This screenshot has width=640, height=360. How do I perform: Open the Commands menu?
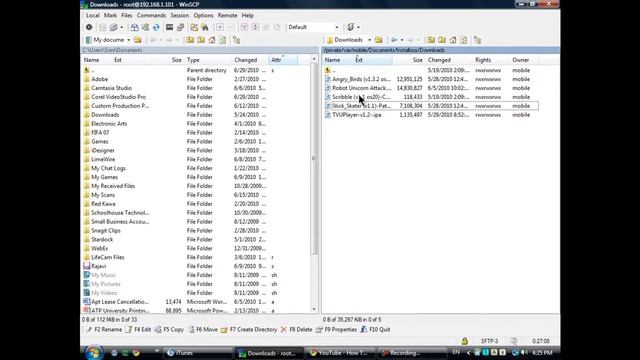pos(151,15)
